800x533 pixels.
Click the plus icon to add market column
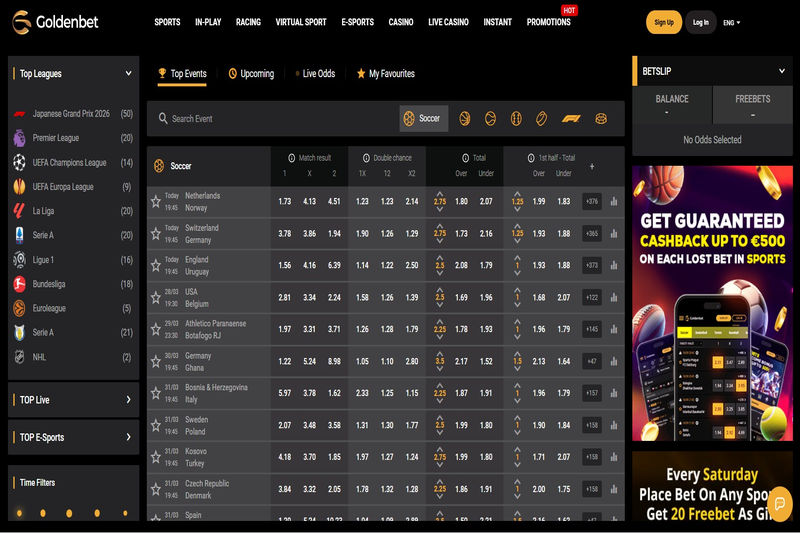pyautogui.click(x=592, y=166)
